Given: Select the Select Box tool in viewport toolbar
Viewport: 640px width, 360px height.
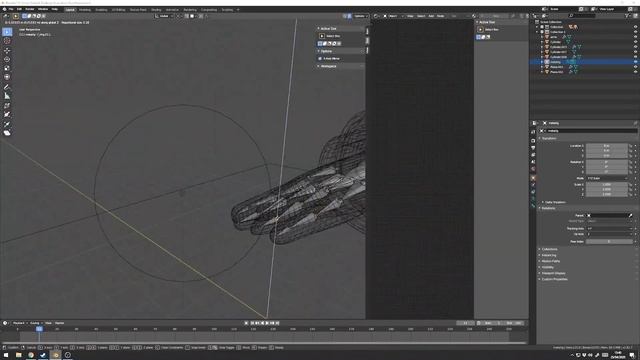Looking at the screenshot, I should [7, 32].
